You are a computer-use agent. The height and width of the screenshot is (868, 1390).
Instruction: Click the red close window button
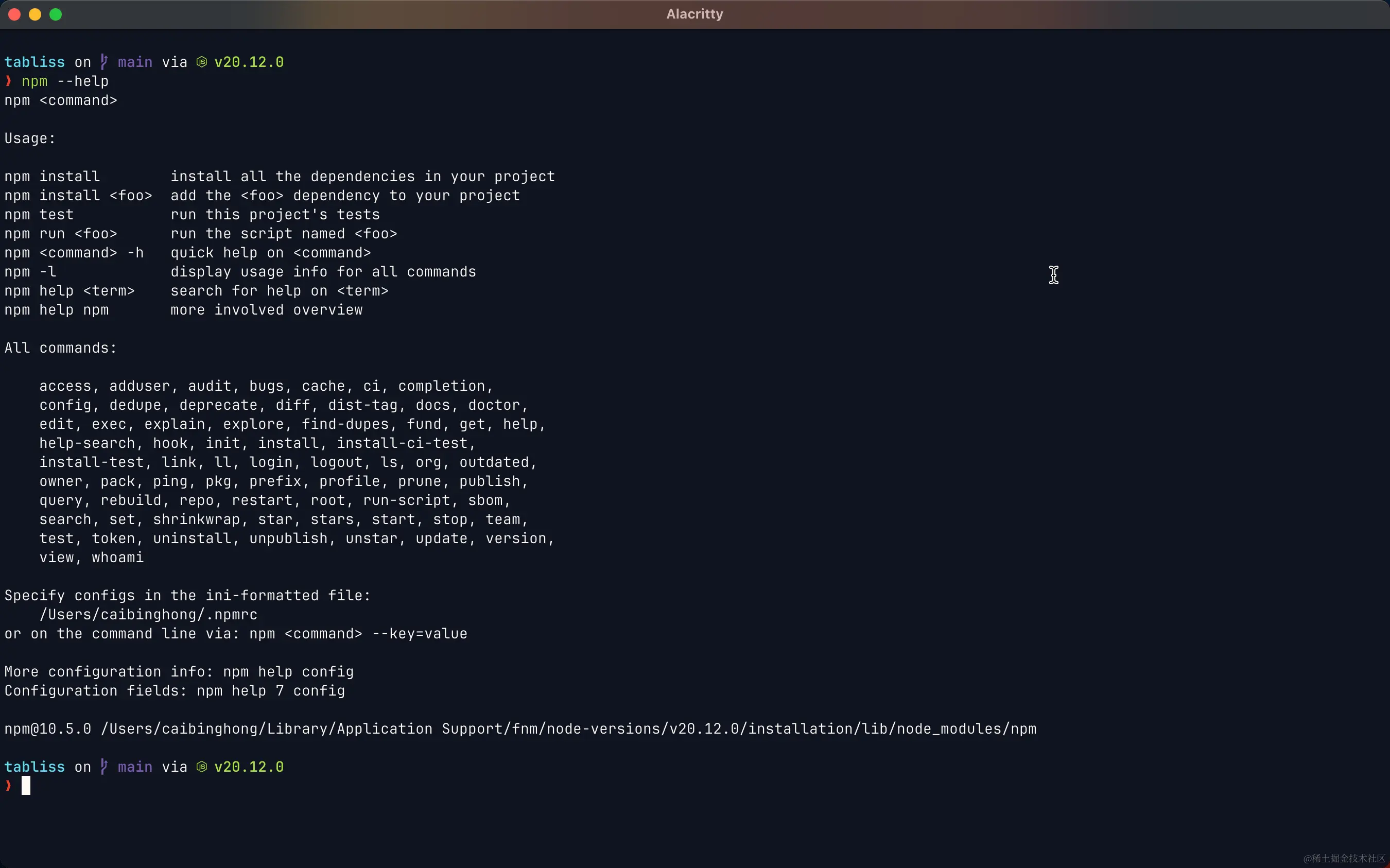coord(15,14)
